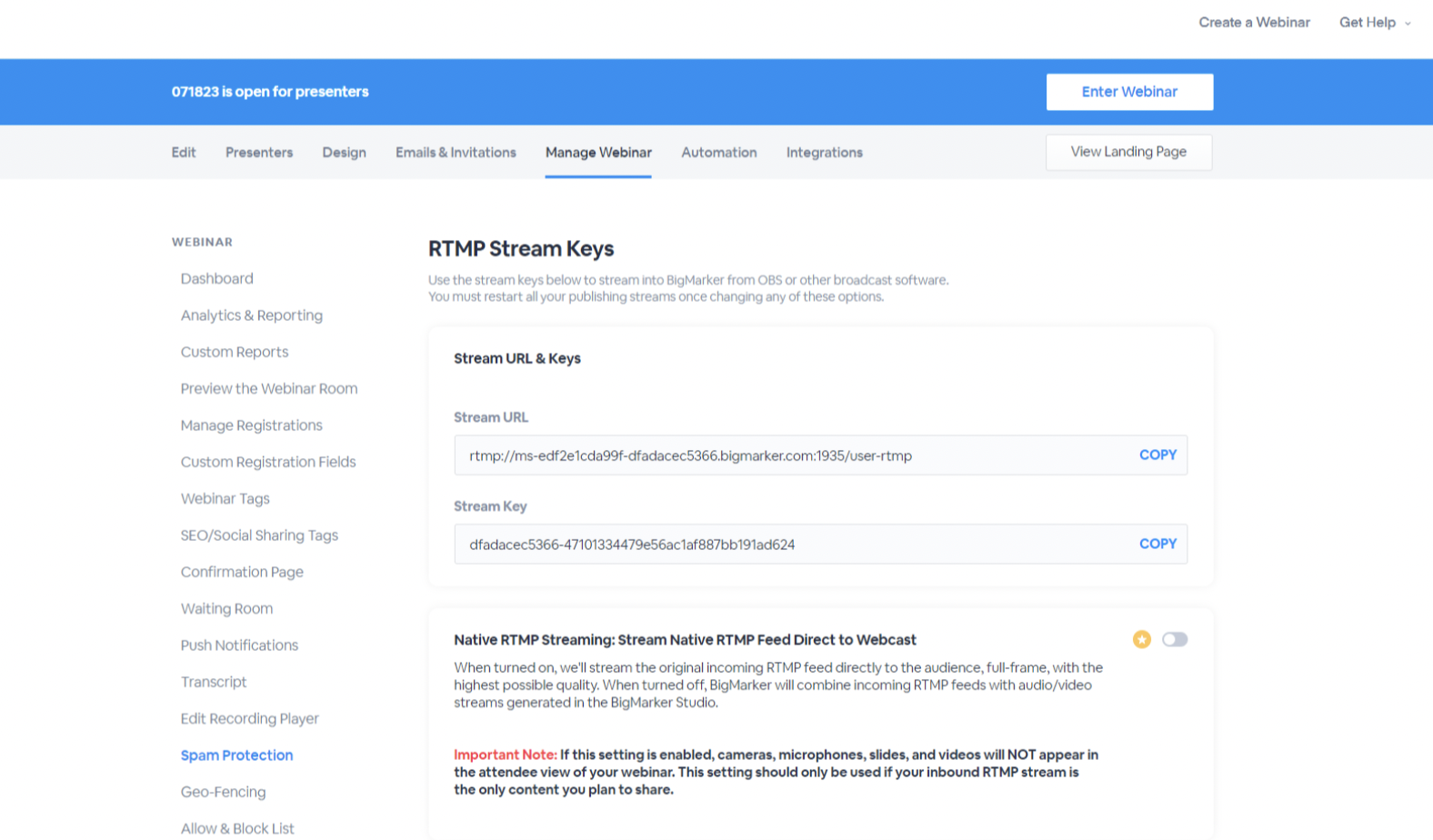Click the Stream URL & Keys heading
The height and width of the screenshot is (840, 1433).
516,358
